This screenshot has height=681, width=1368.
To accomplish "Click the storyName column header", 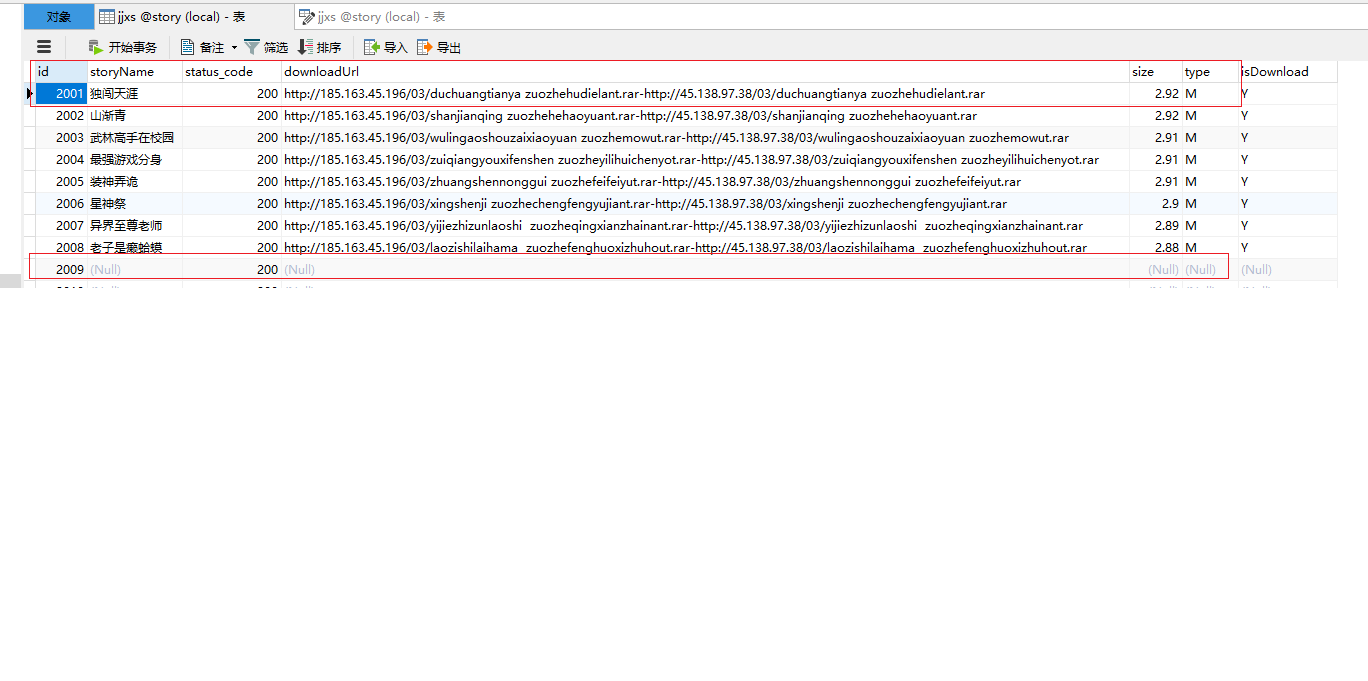I will coord(134,71).
